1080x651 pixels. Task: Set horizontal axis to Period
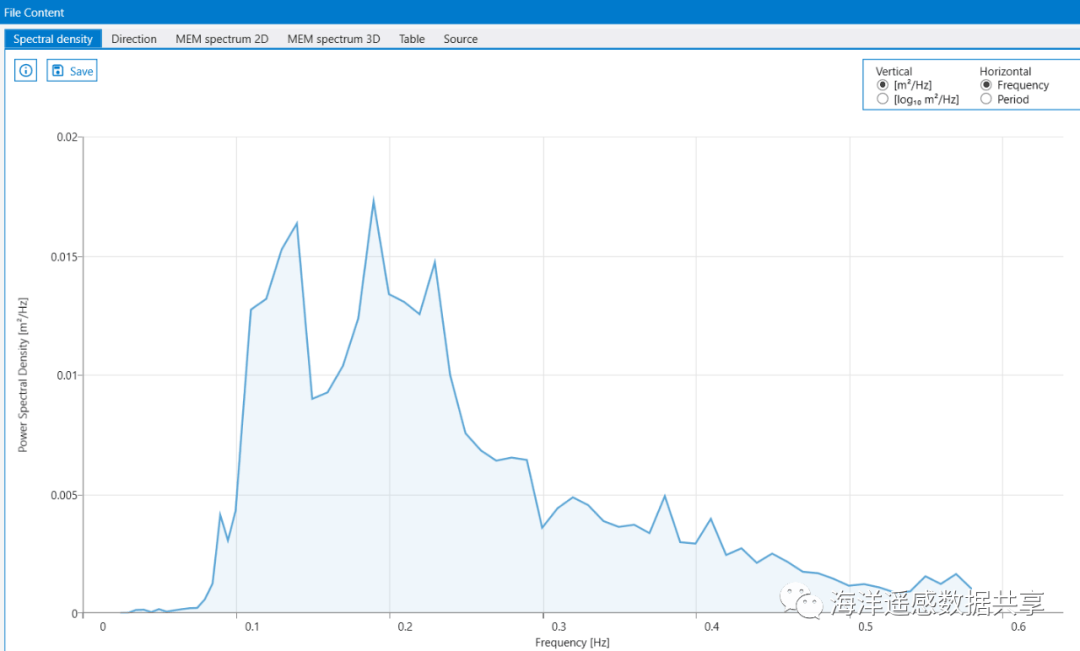987,99
